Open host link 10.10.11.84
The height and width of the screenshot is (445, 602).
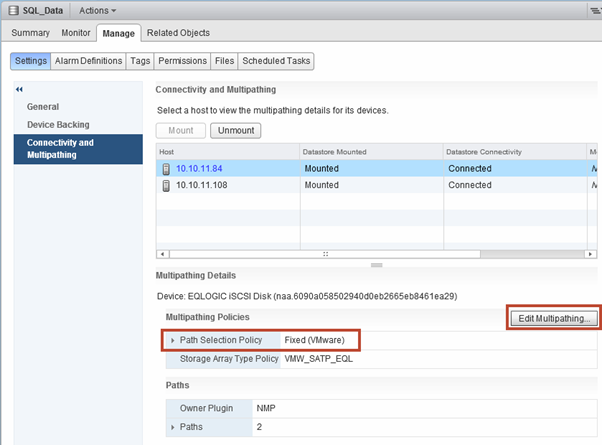point(199,169)
